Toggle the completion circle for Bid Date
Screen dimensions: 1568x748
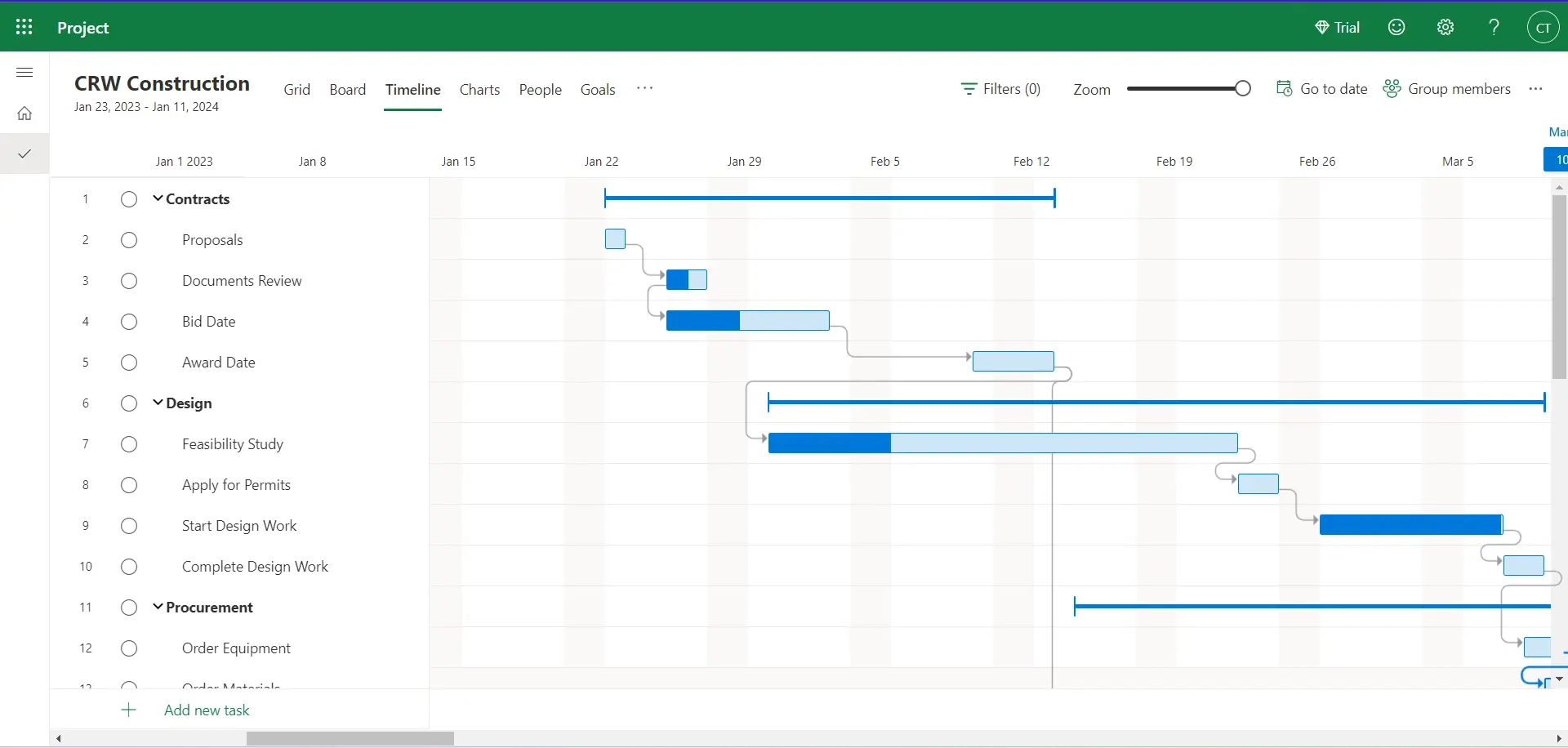pyautogui.click(x=128, y=321)
